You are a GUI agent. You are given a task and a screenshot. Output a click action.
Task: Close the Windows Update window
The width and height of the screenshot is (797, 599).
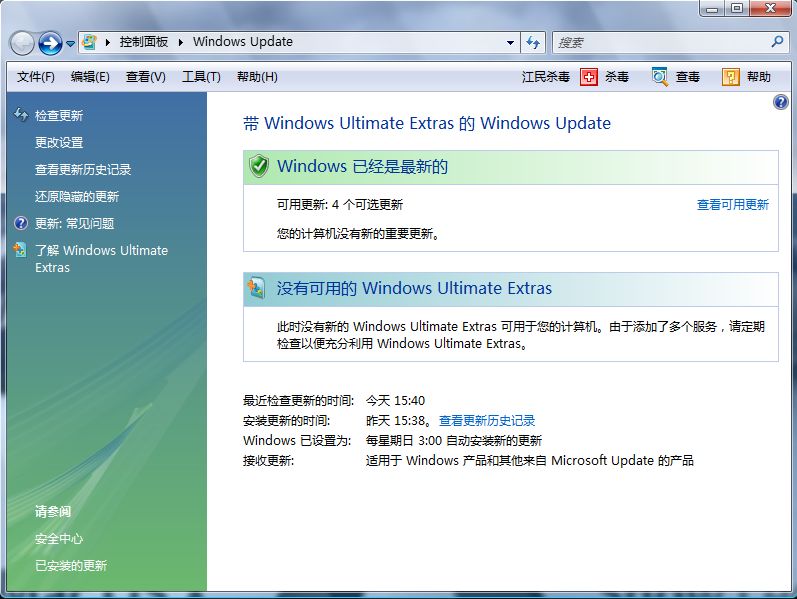click(x=770, y=9)
